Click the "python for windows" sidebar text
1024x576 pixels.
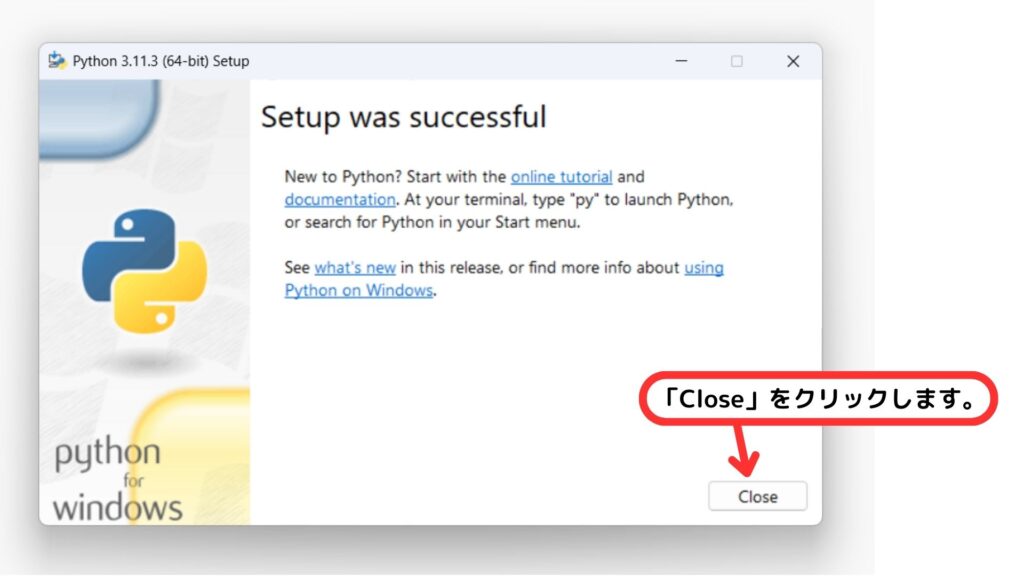click(117, 480)
